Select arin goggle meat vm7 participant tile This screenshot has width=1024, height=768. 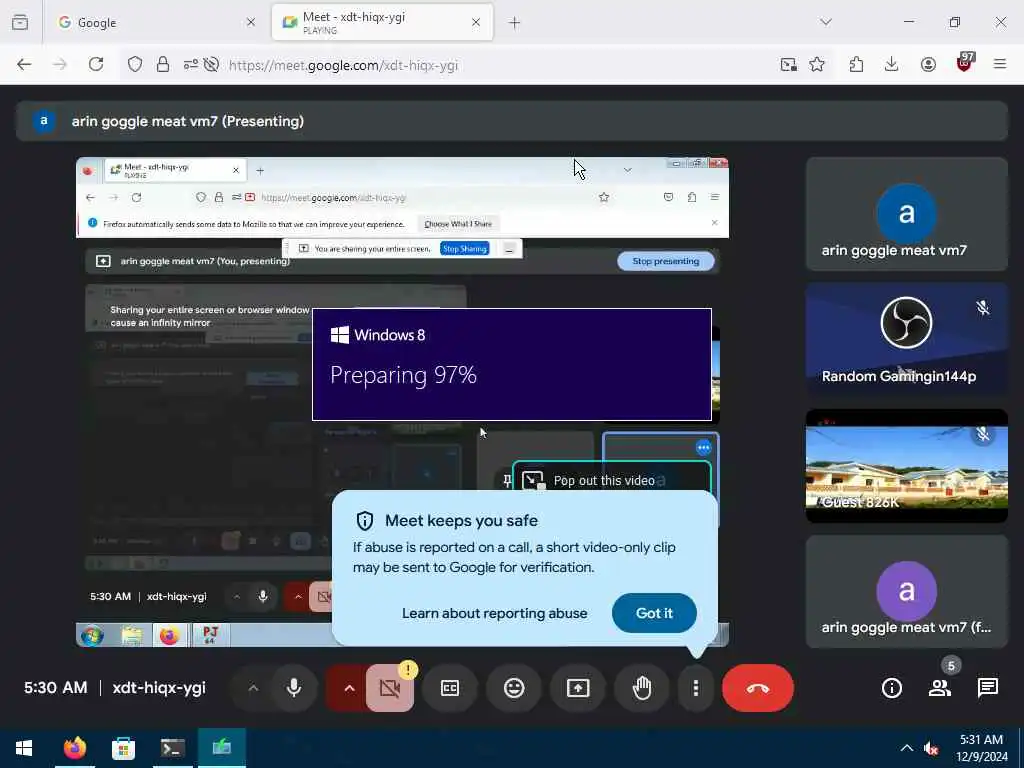click(906, 214)
